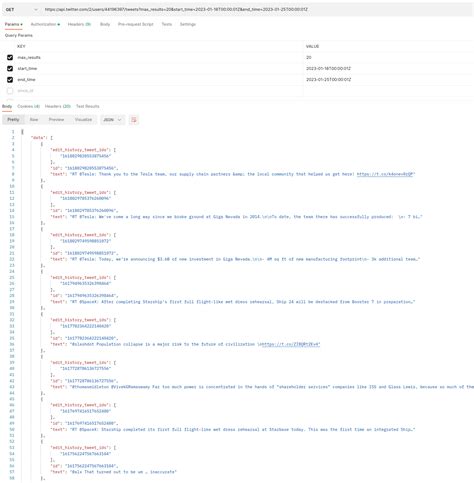Click the greyed since_id key cell
474x483 pixels.
click(x=159, y=91)
